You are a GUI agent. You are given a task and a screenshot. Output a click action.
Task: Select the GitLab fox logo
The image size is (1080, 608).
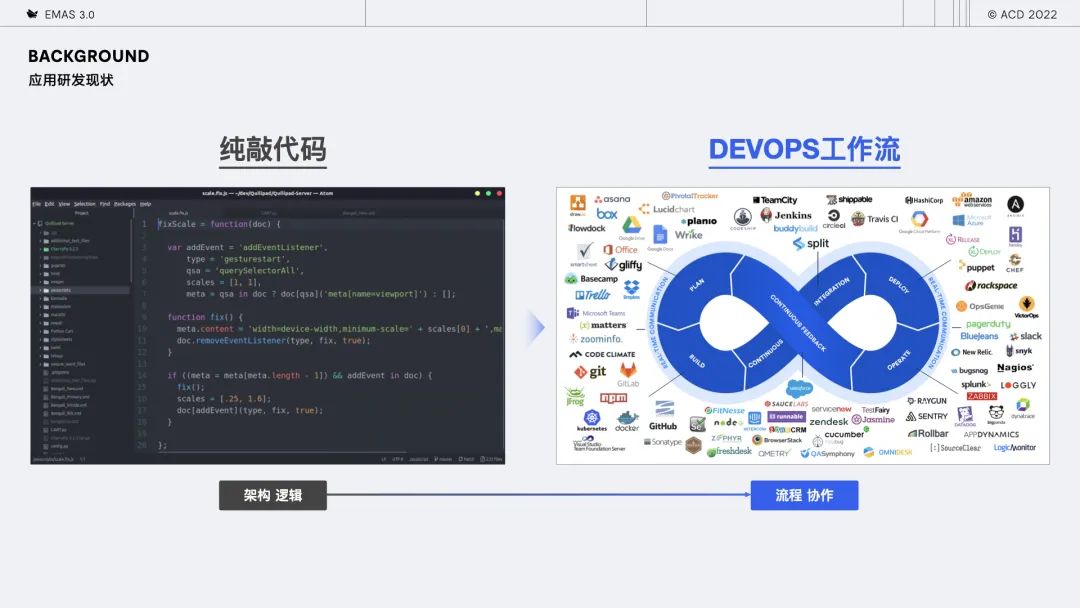pyautogui.click(x=627, y=375)
